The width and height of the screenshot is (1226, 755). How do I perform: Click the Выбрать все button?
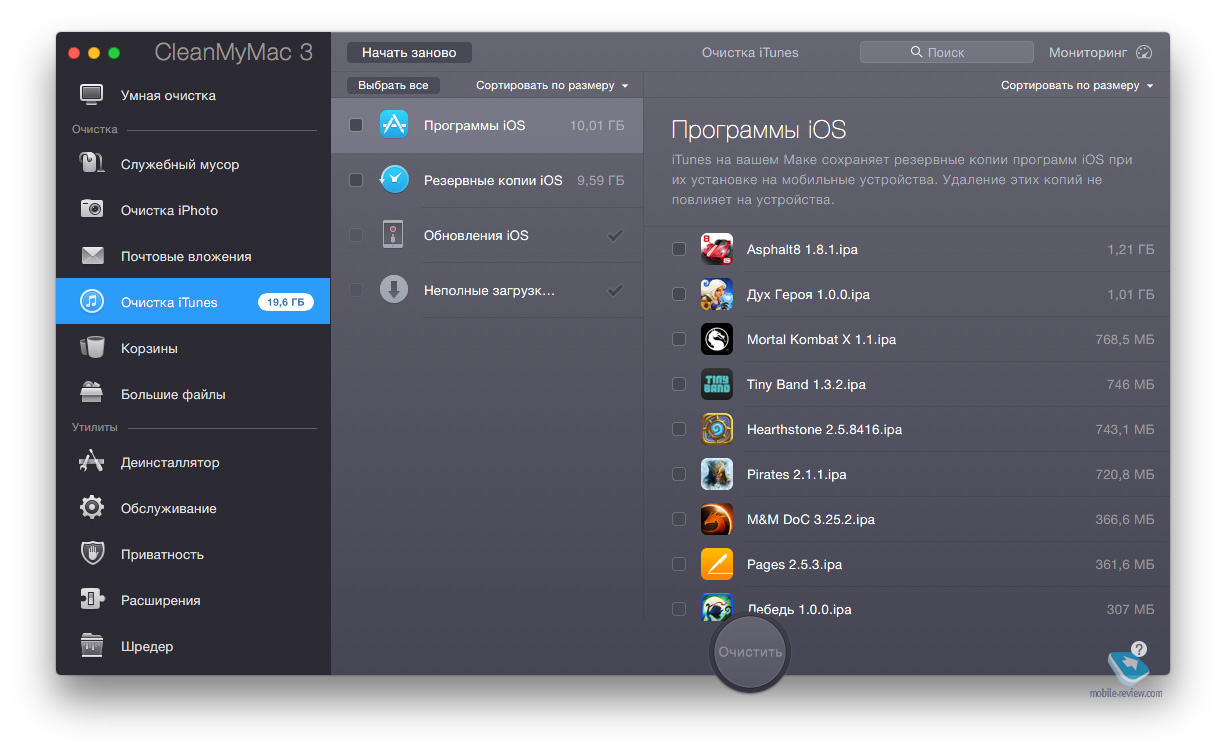pyautogui.click(x=393, y=86)
